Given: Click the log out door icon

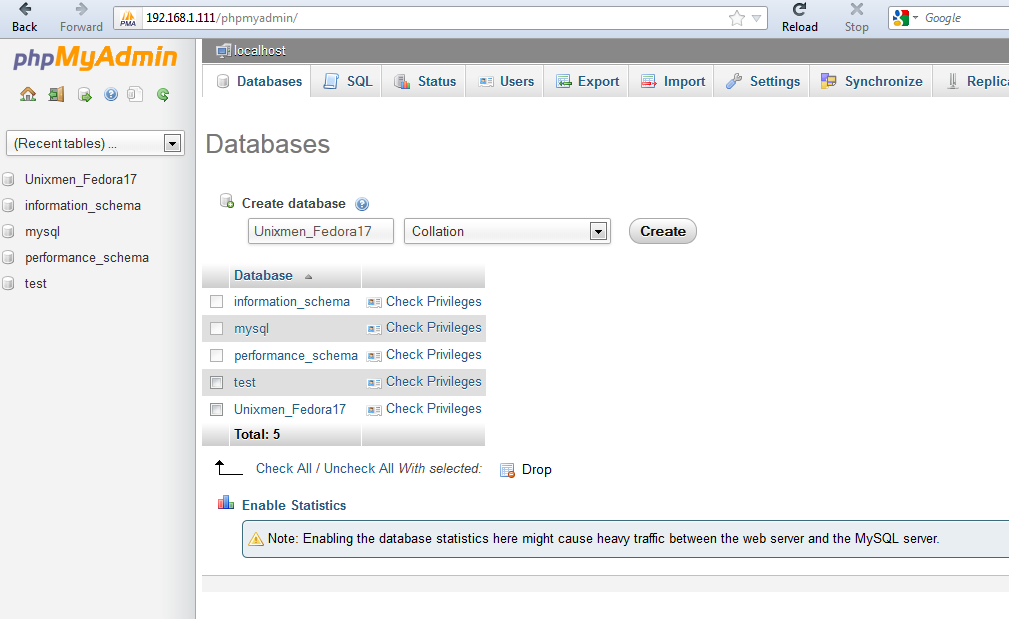Looking at the screenshot, I should point(56,95).
